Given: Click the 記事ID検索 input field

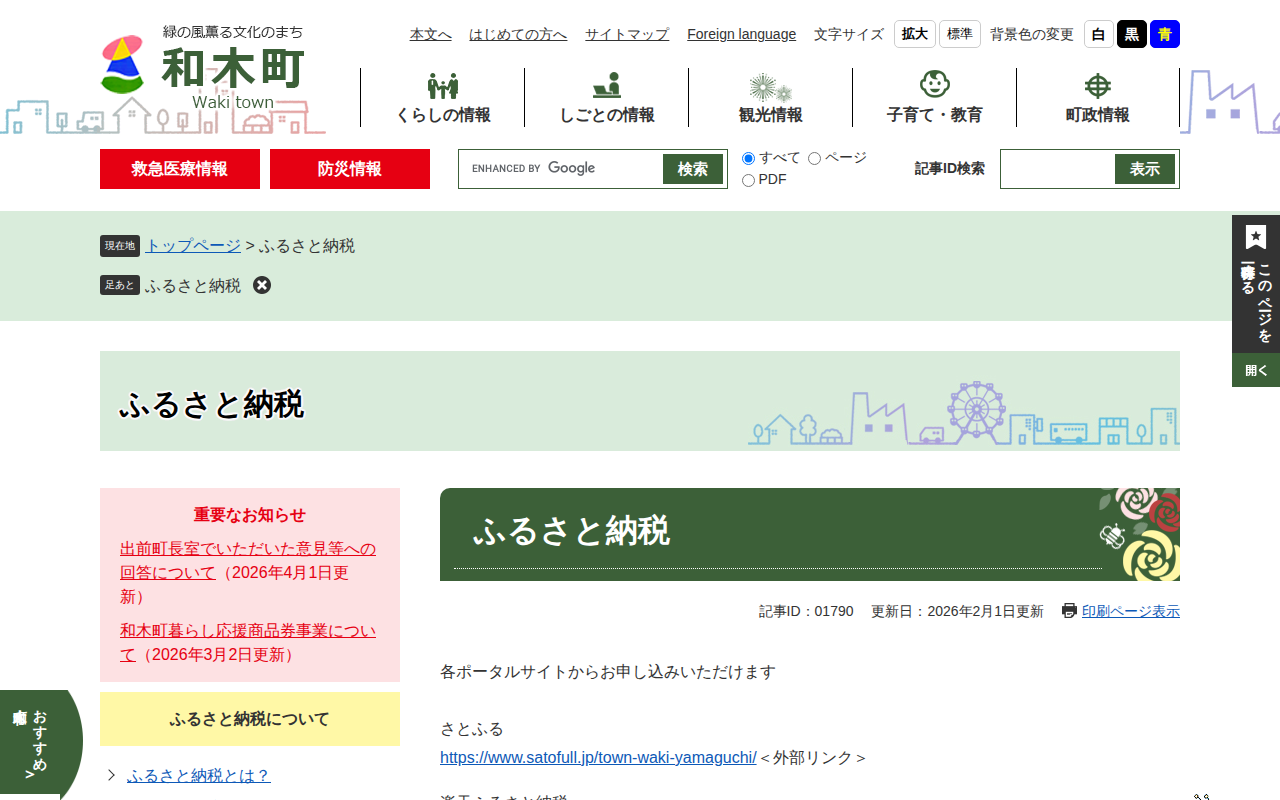Looking at the screenshot, I should tap(1058, 169).
